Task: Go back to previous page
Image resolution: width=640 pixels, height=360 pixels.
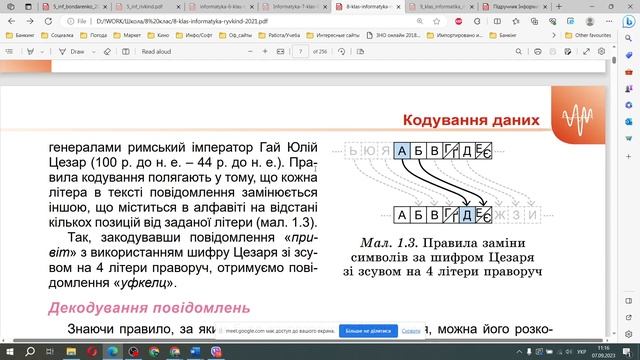Action: tap(11, 21)
